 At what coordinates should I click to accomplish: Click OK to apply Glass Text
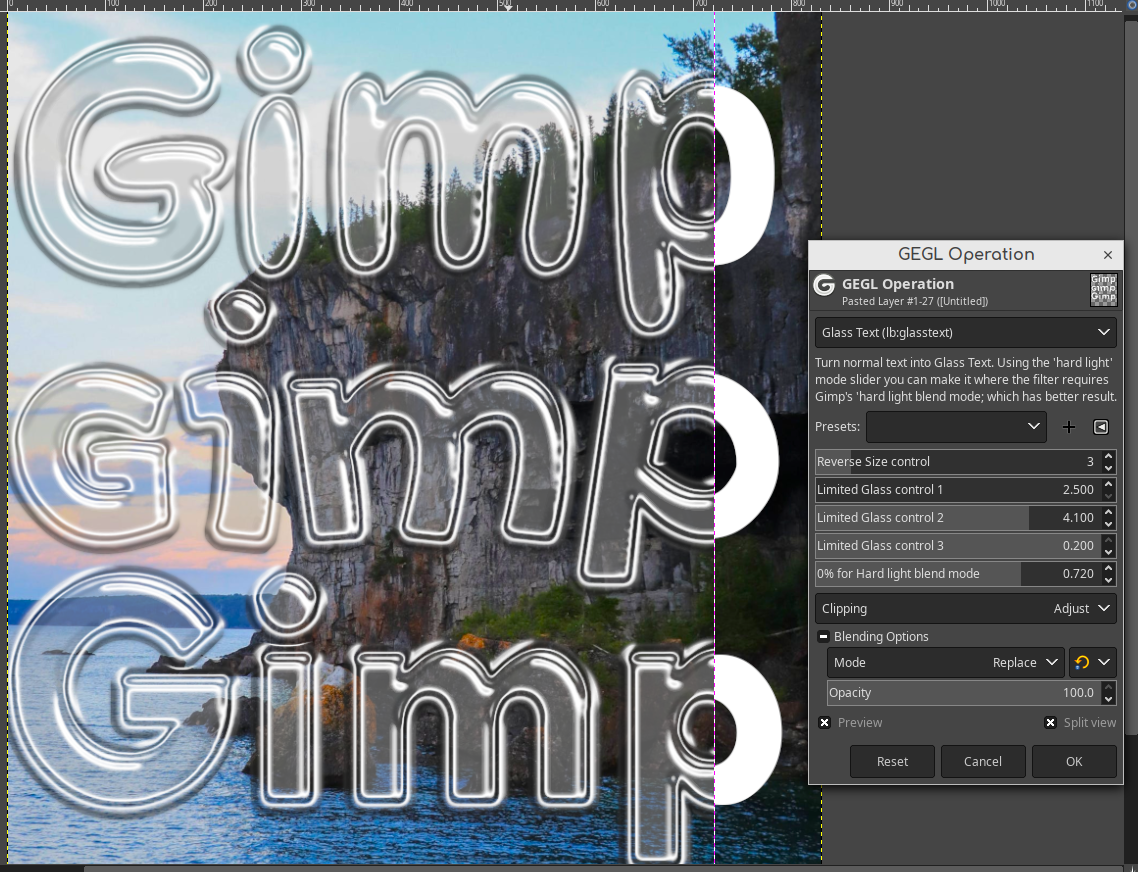click(x=1074, y=762)
